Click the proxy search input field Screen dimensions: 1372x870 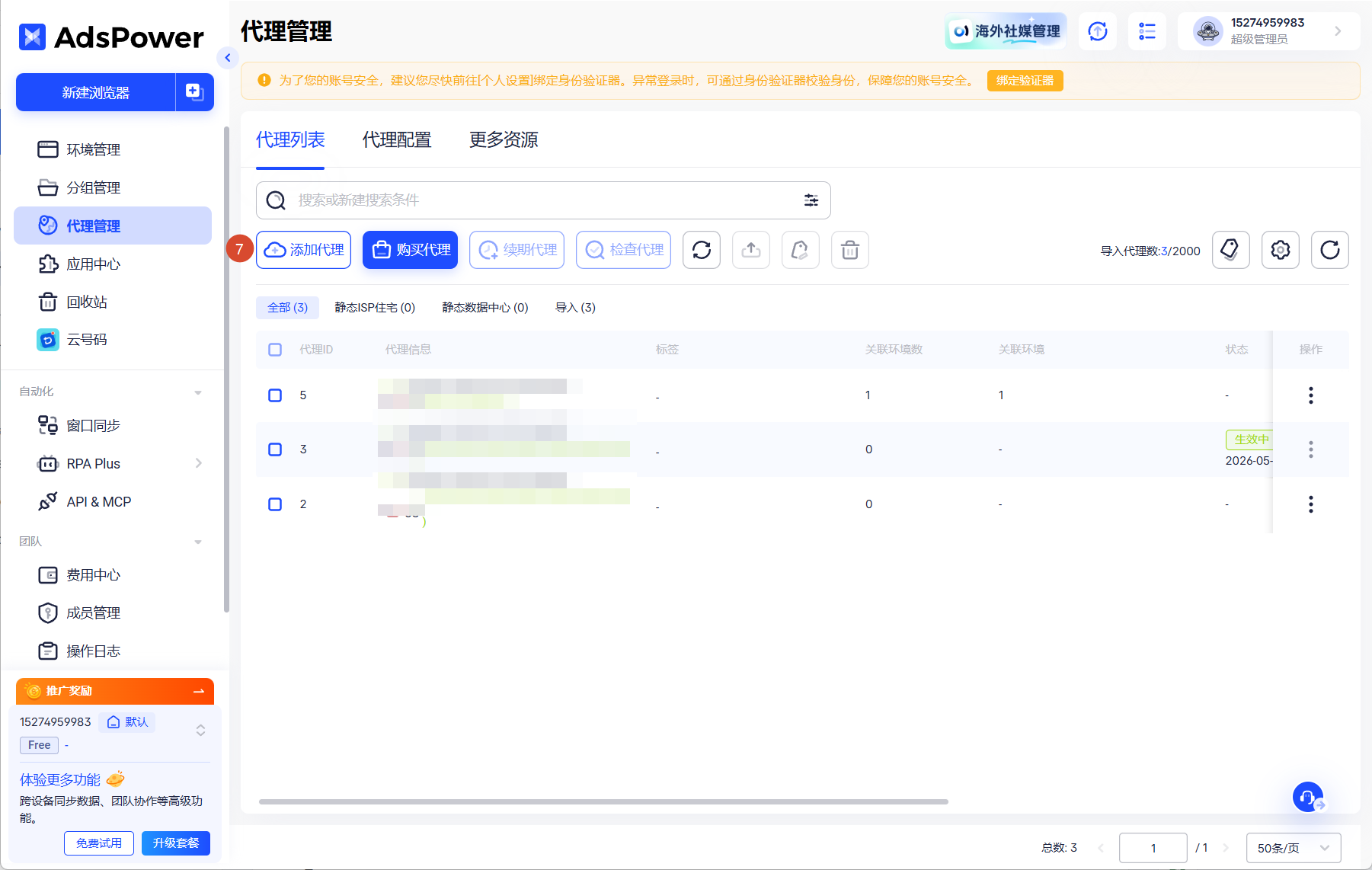pyautogui.click(x=543, y=200)
